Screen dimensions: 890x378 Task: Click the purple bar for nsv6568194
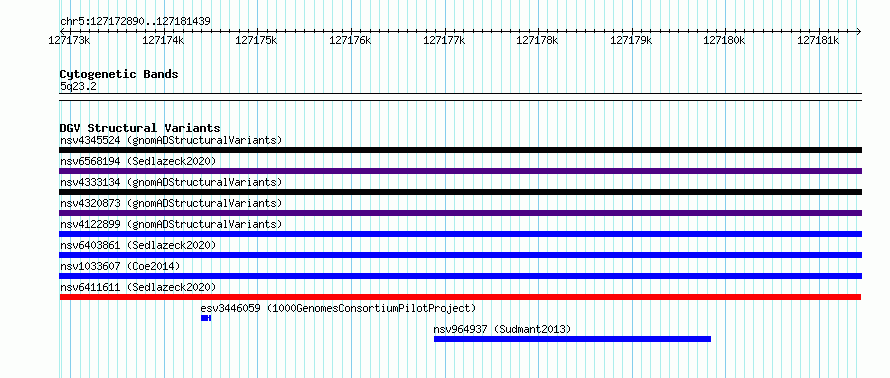coord(460,171)
